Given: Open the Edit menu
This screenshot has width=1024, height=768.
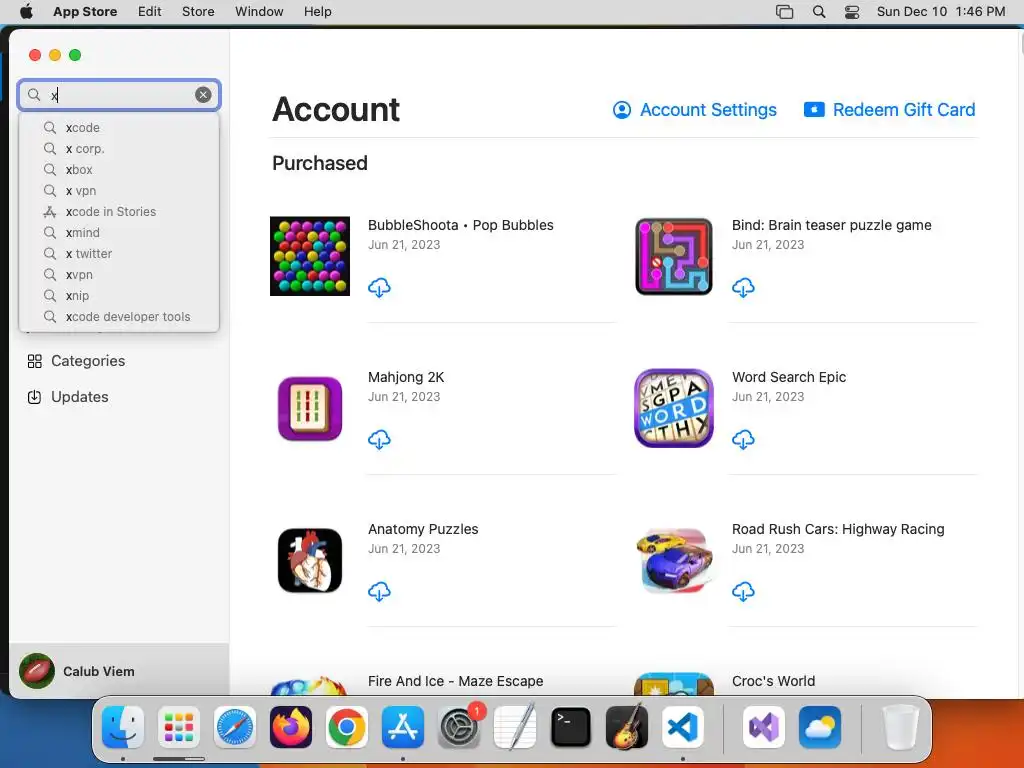Looking at the screenshot, I should 150,12.
